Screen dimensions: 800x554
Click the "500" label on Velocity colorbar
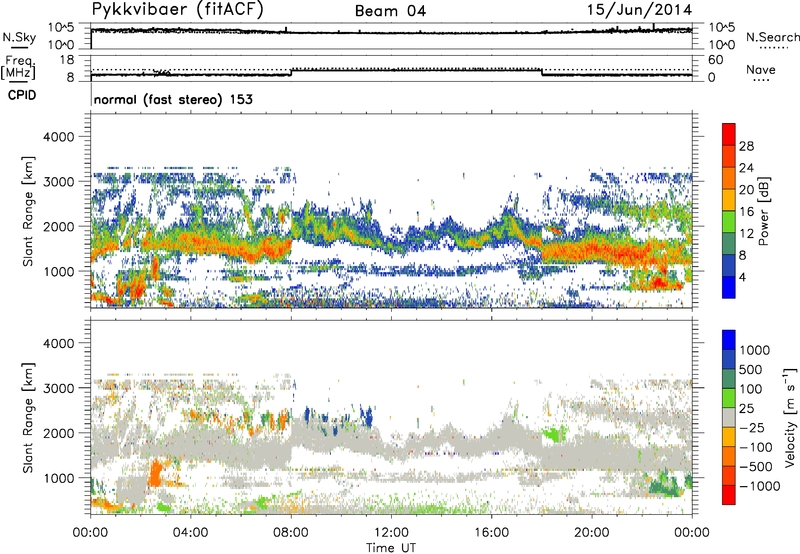[x=751, y=370]
